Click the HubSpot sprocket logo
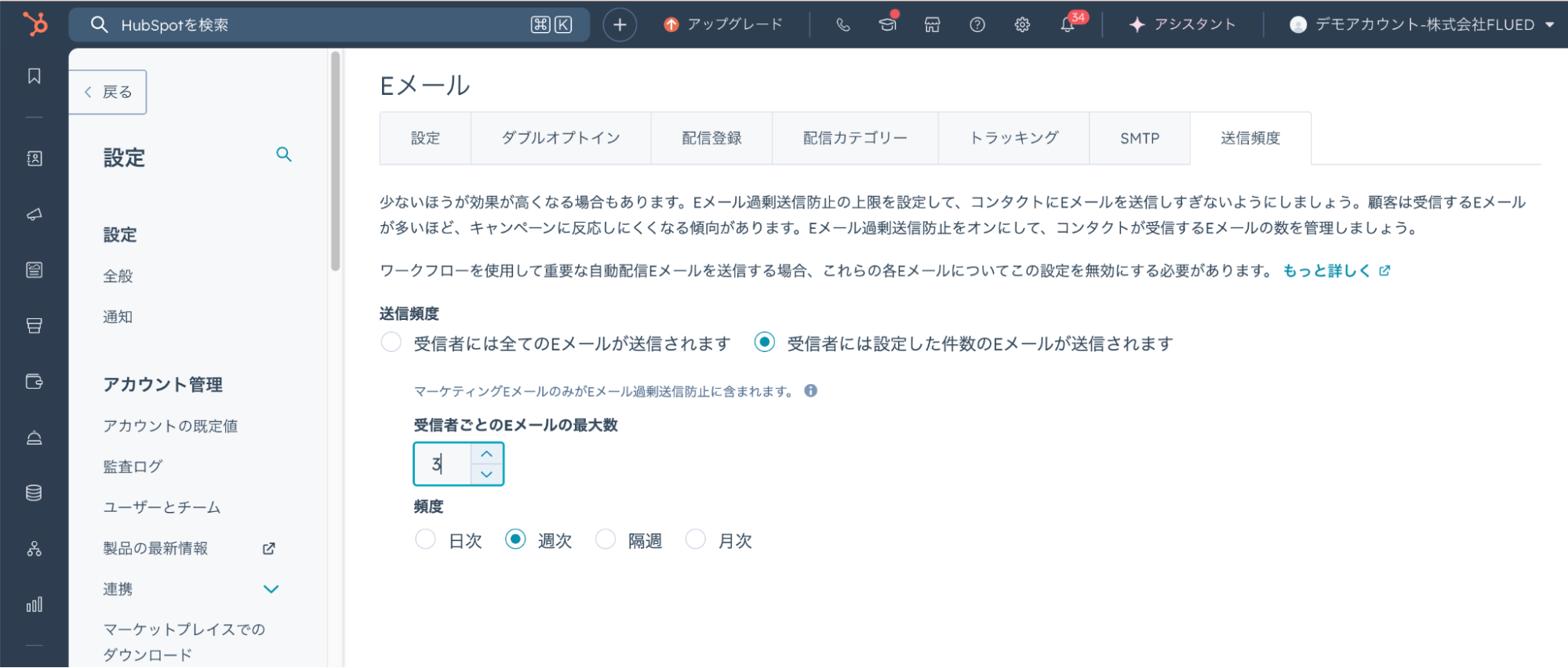 [x=35, y=24]
